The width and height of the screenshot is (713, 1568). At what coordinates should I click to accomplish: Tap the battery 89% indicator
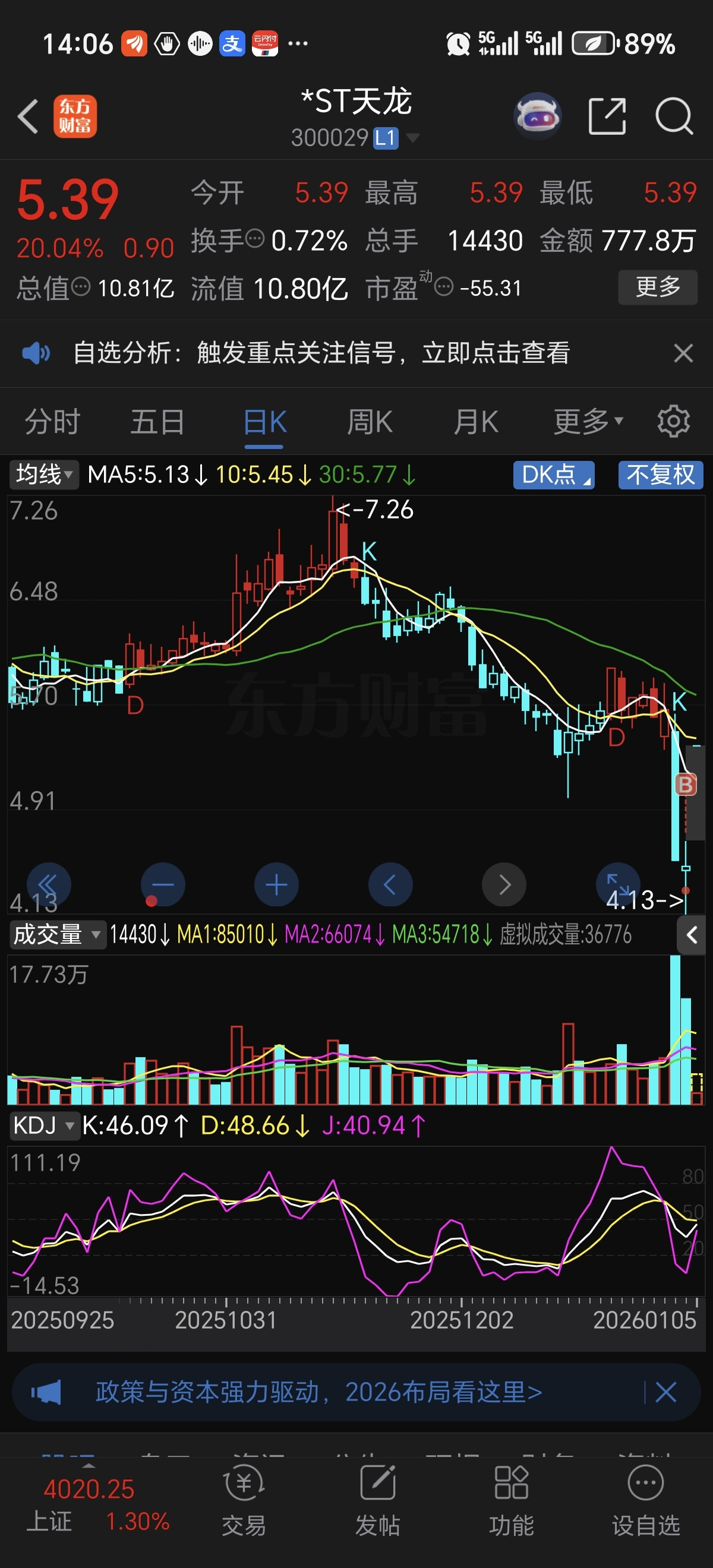point(624,44)
